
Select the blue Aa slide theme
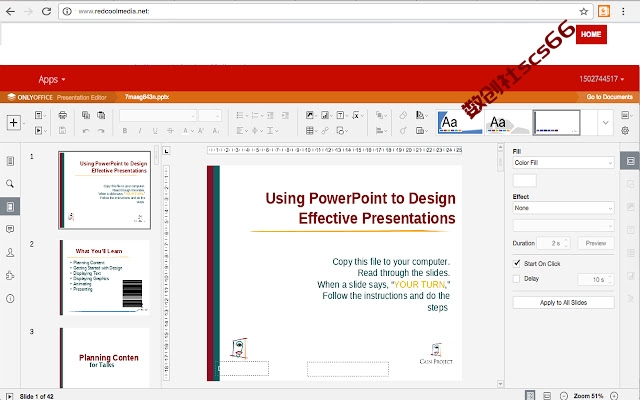460,122
